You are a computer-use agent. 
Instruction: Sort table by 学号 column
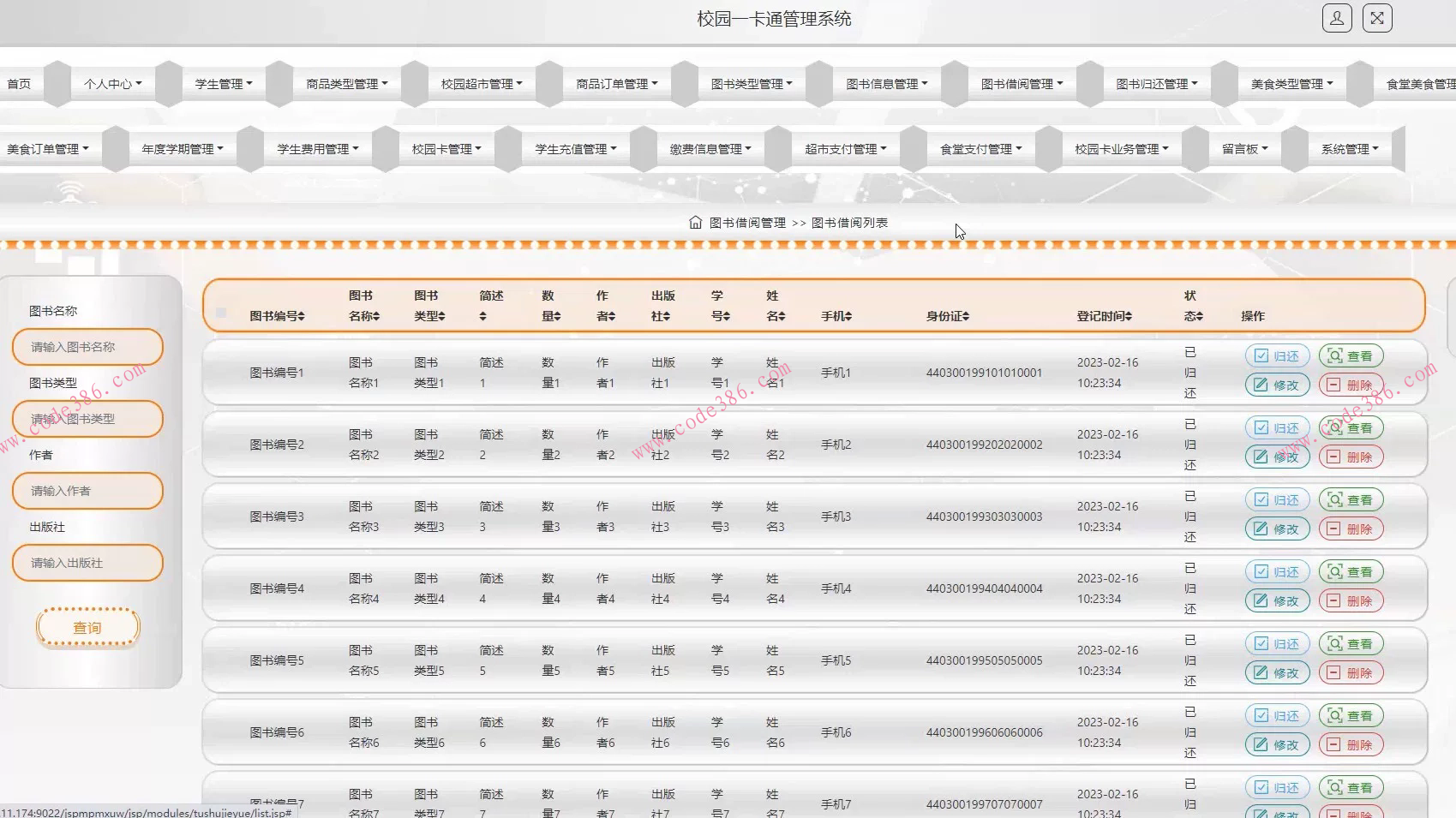[721, 306]
